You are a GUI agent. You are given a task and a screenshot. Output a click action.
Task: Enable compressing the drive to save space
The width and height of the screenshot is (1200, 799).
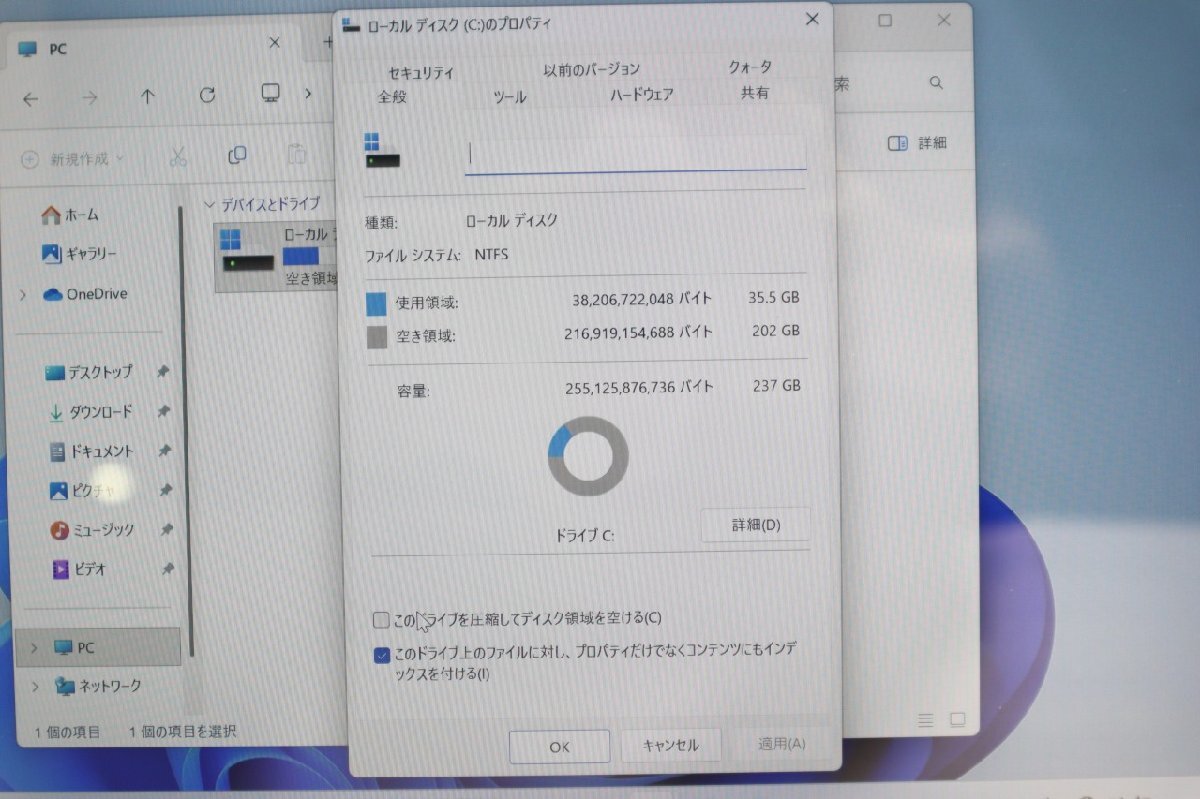(380, 620)
